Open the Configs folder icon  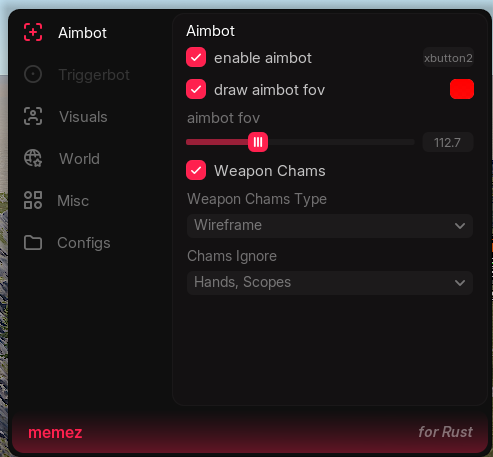pyautogui.click(x=33, y=242)
